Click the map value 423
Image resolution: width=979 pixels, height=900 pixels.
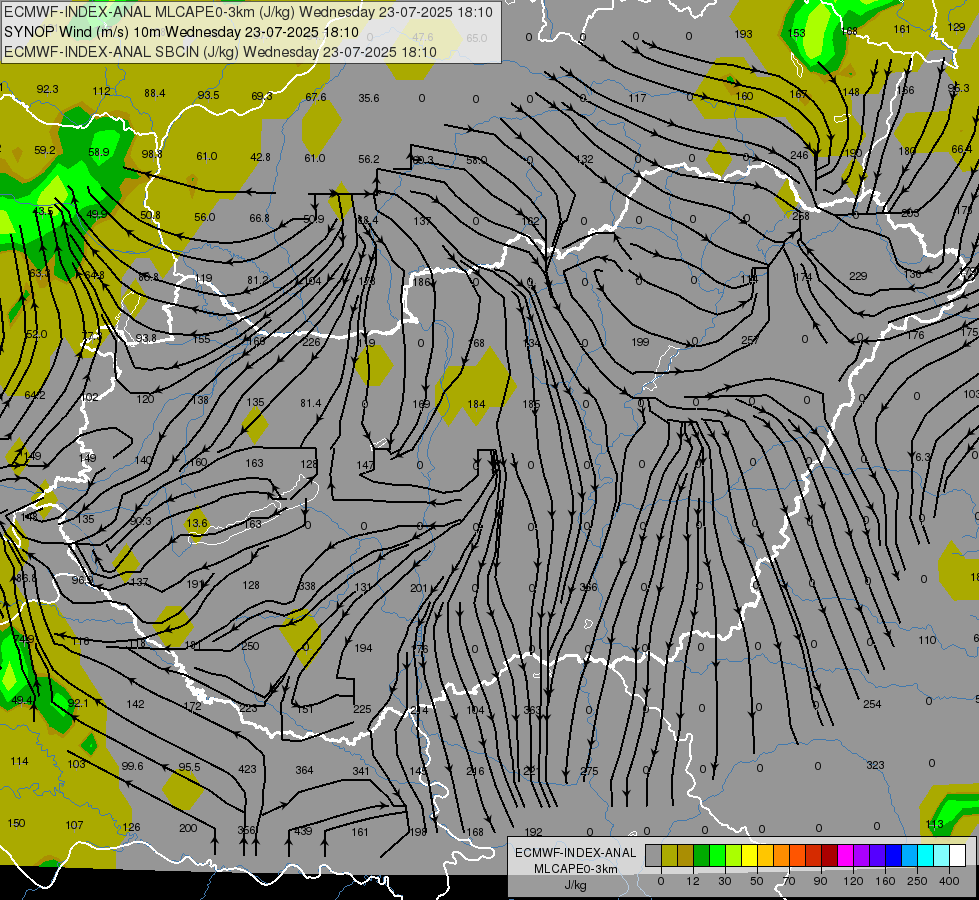point(247,769)
